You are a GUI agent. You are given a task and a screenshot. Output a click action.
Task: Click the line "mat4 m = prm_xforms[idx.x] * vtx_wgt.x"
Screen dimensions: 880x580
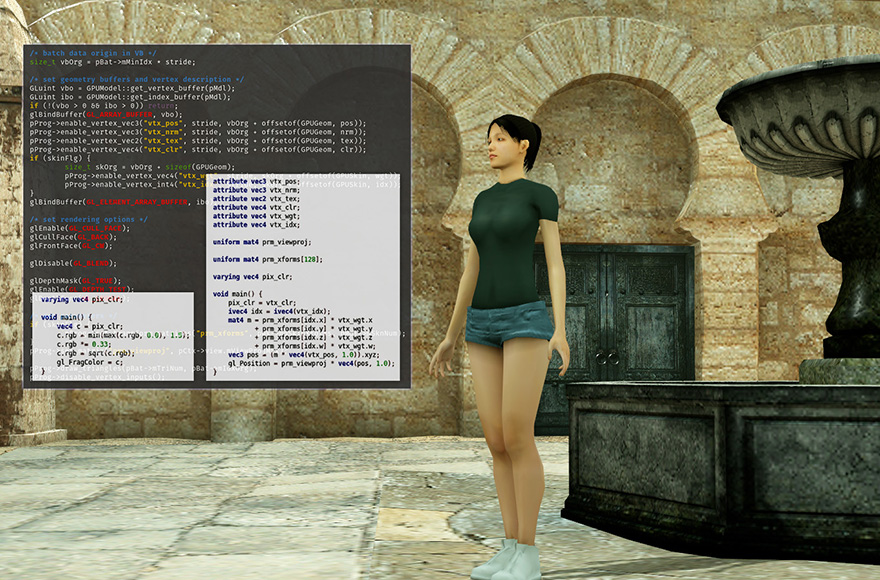click(x=300, y=320)
